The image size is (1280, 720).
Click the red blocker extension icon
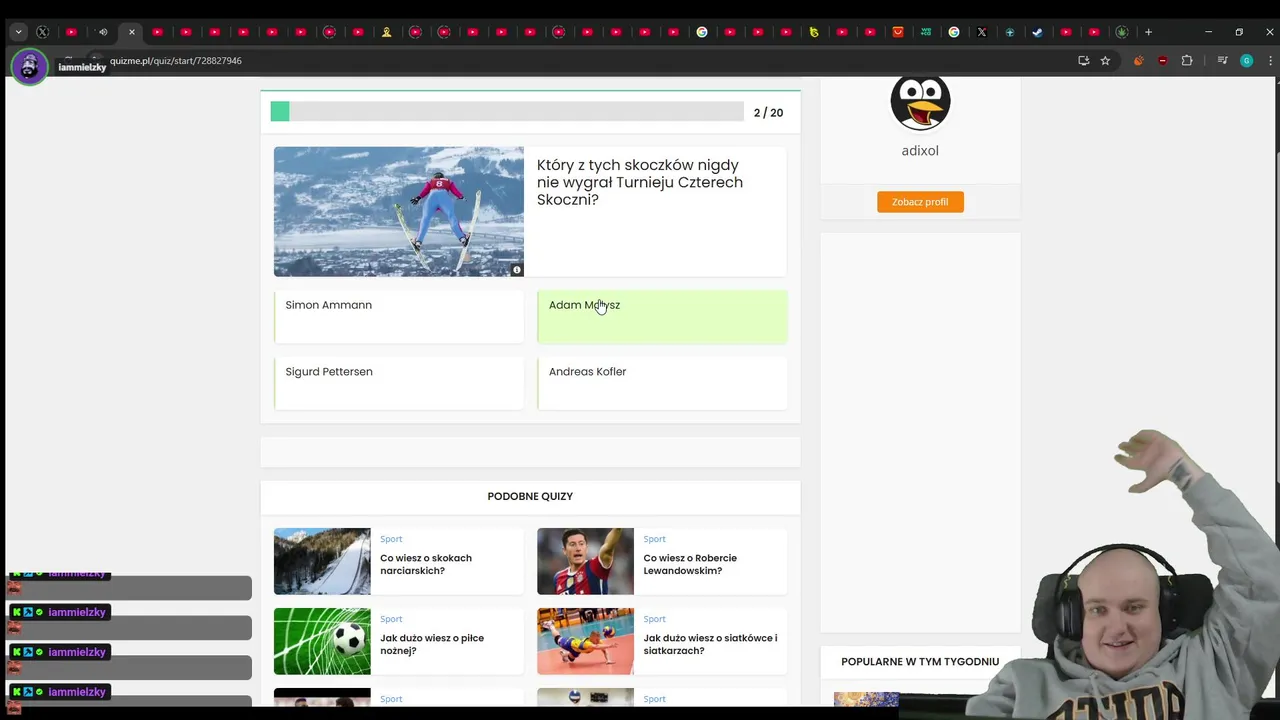1162,61
